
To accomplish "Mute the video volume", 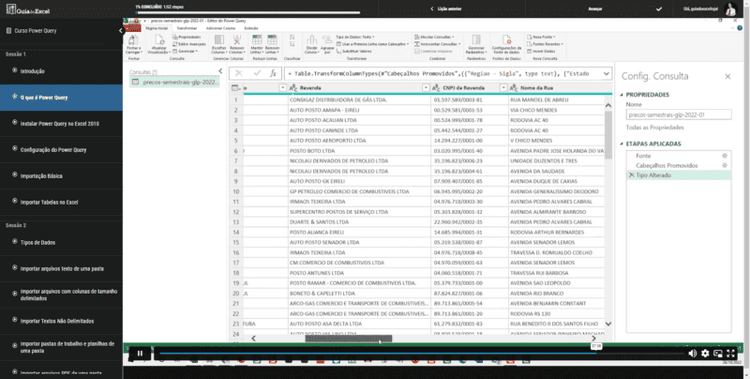I will coord(692,353).
